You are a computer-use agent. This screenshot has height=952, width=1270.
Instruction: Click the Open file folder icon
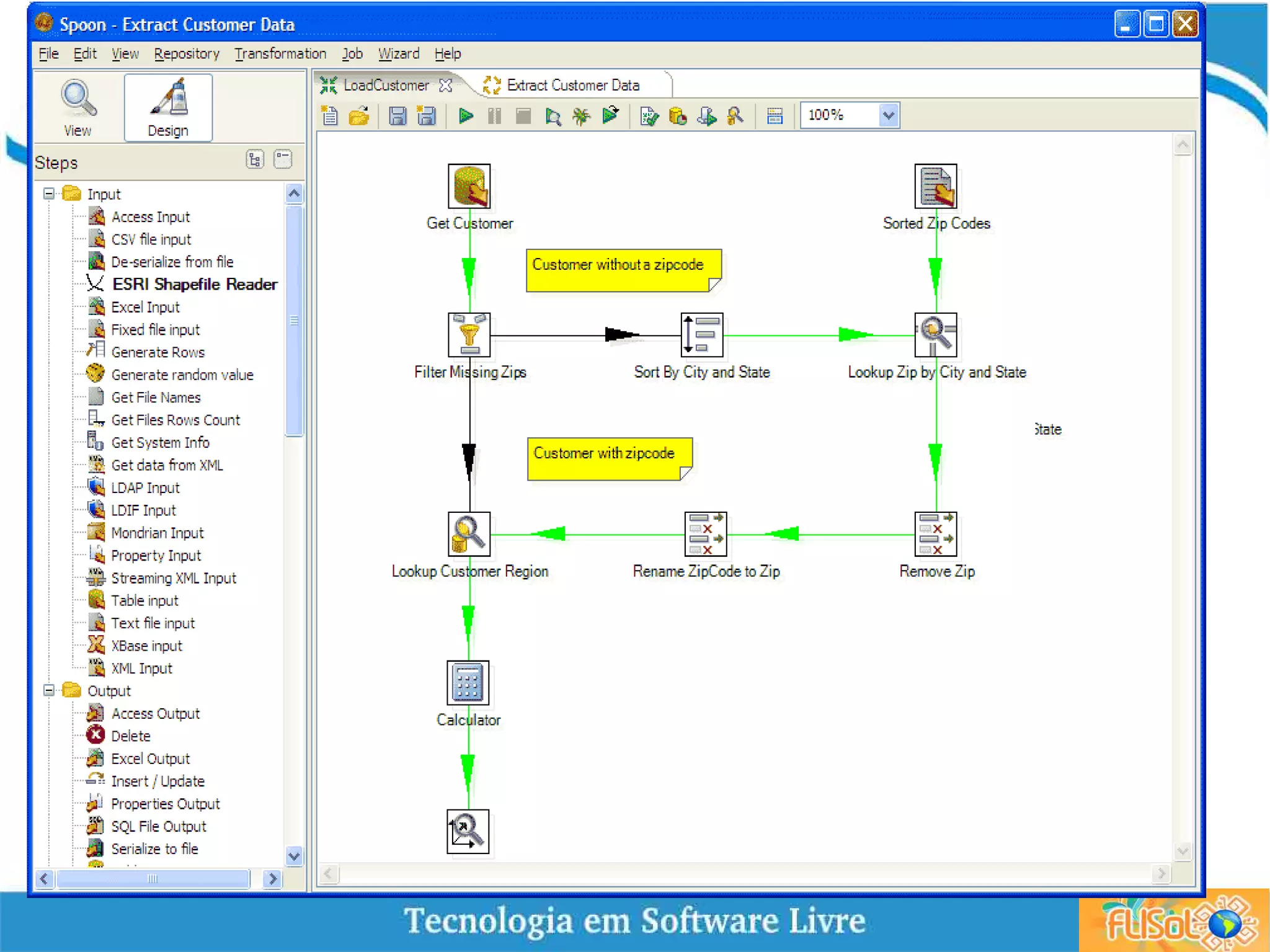point(359,116)
